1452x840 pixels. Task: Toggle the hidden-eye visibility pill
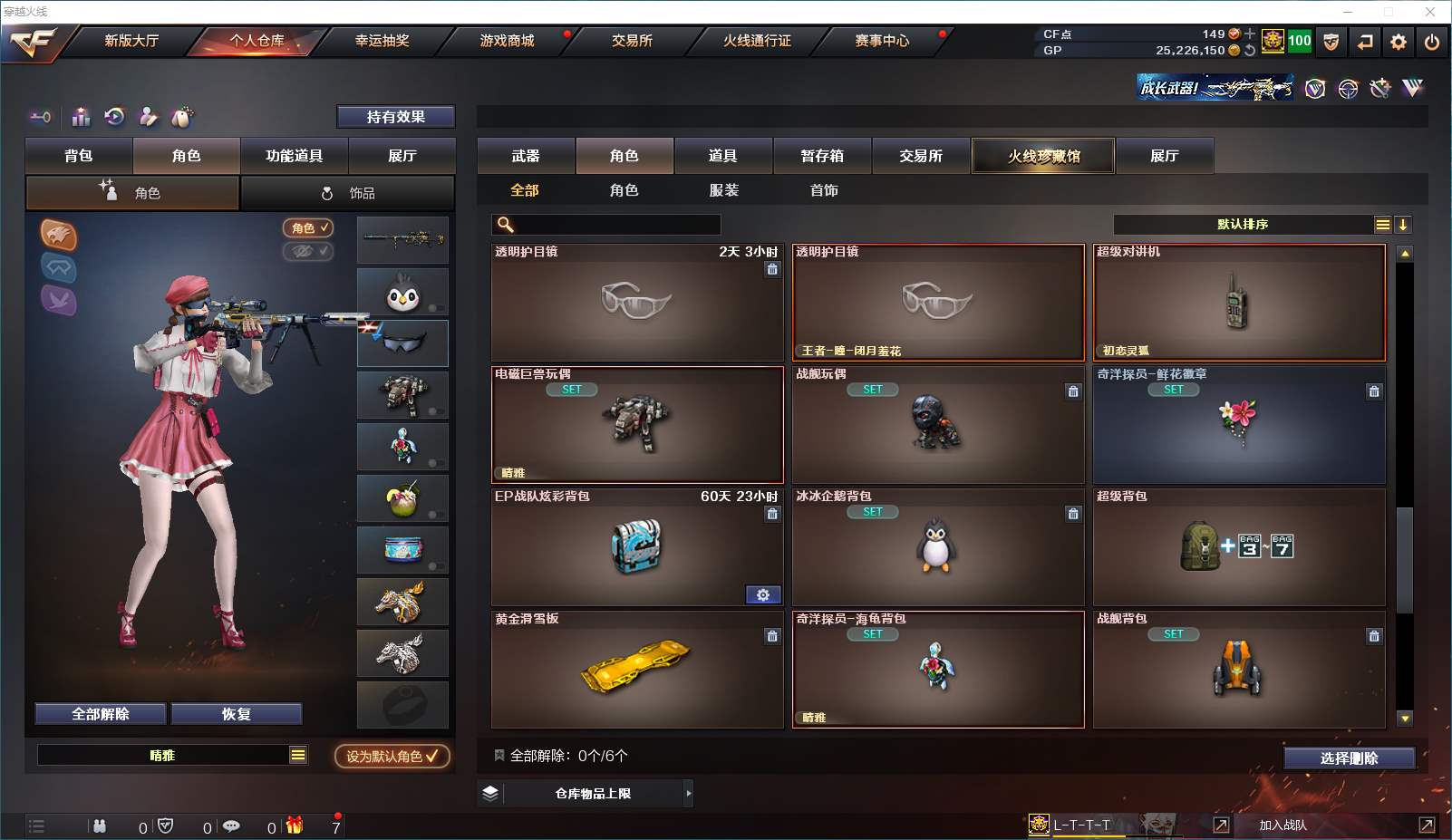[x=308, y=251]
